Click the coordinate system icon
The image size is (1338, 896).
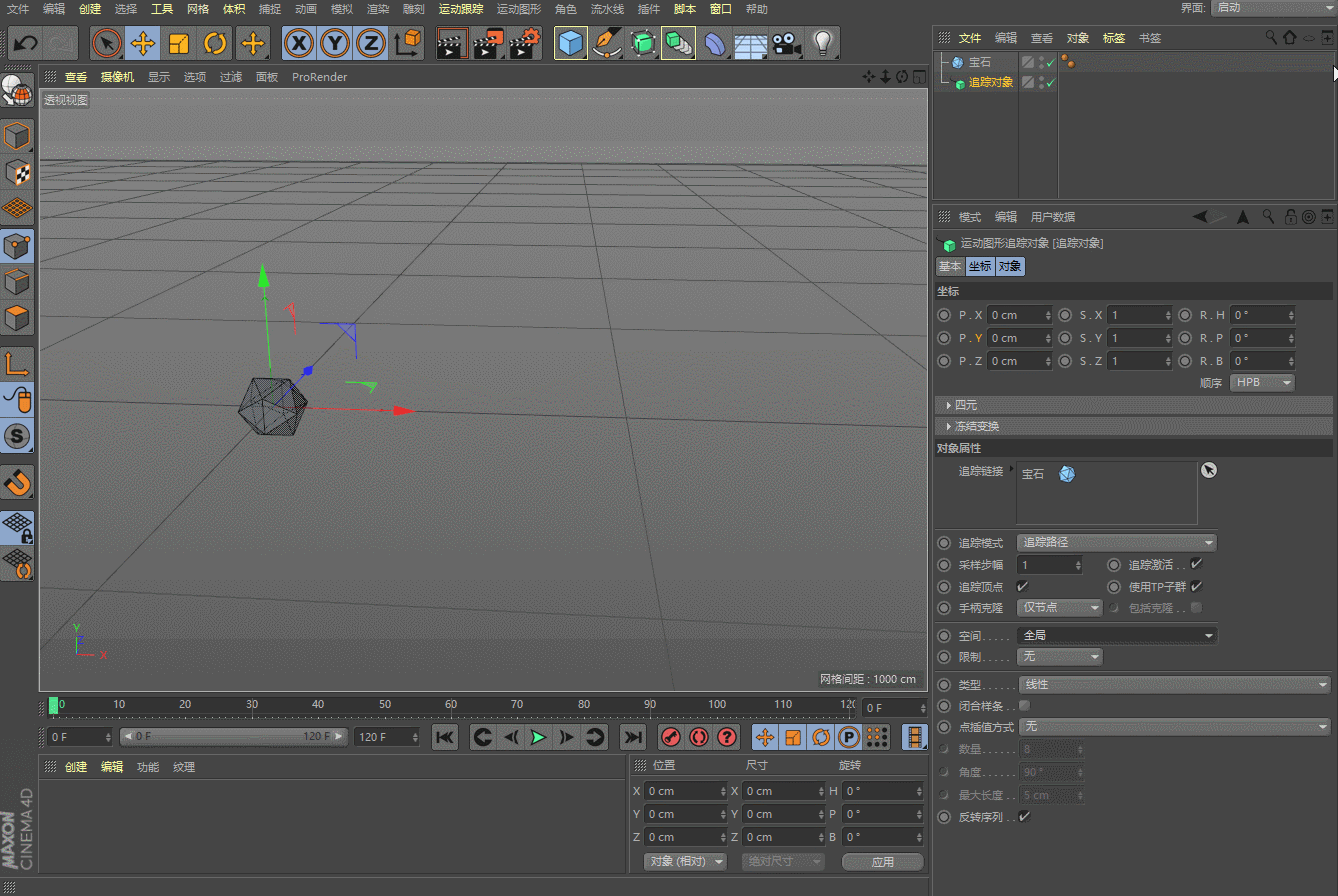(x=408, y=43)
